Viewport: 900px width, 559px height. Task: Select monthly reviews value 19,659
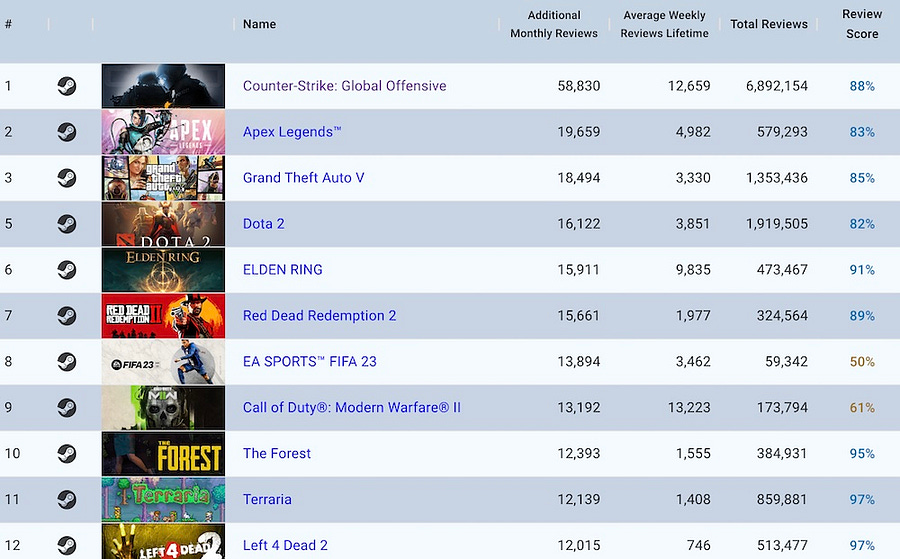coord(579,132)
